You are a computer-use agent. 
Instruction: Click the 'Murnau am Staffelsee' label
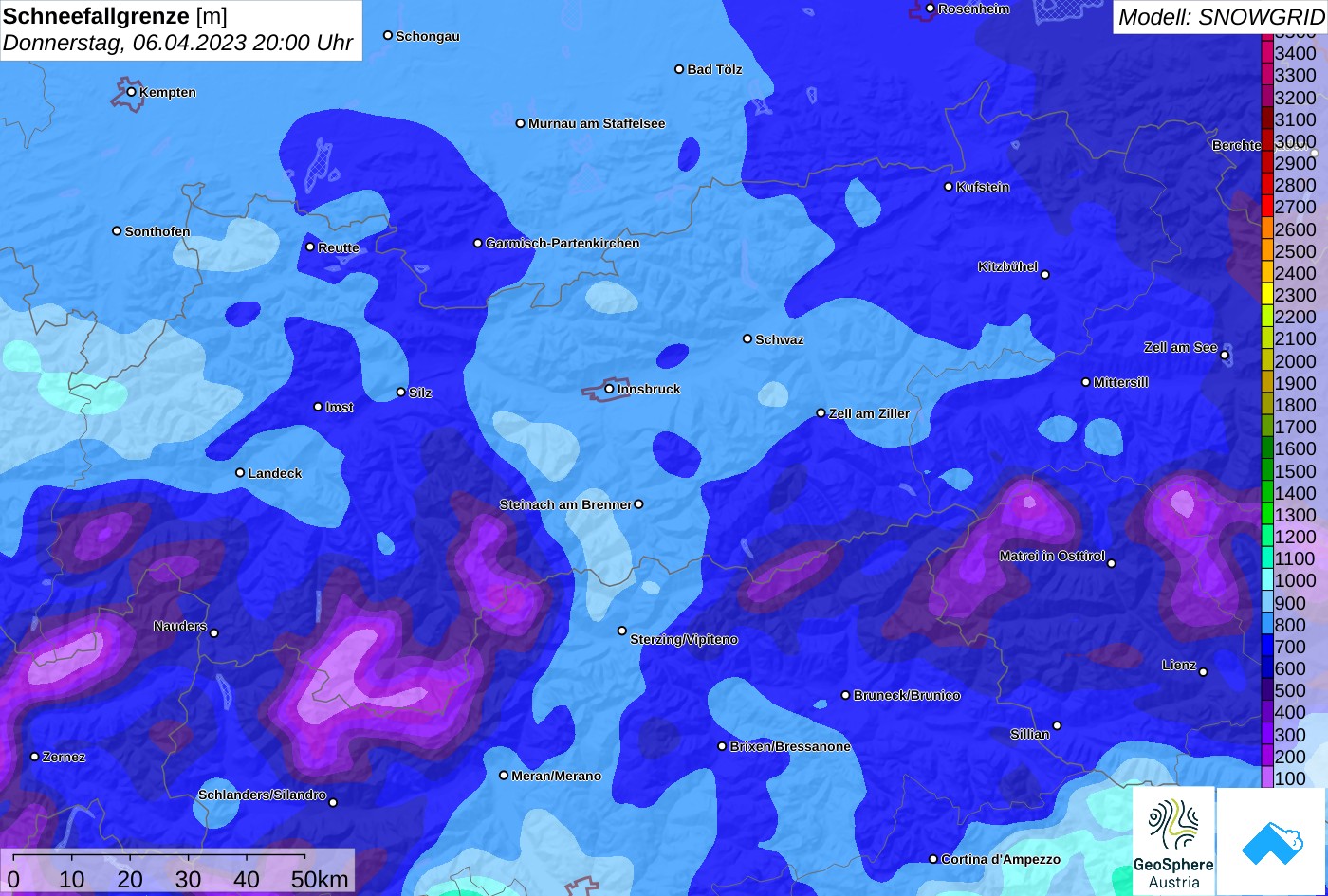click(597, 124)
